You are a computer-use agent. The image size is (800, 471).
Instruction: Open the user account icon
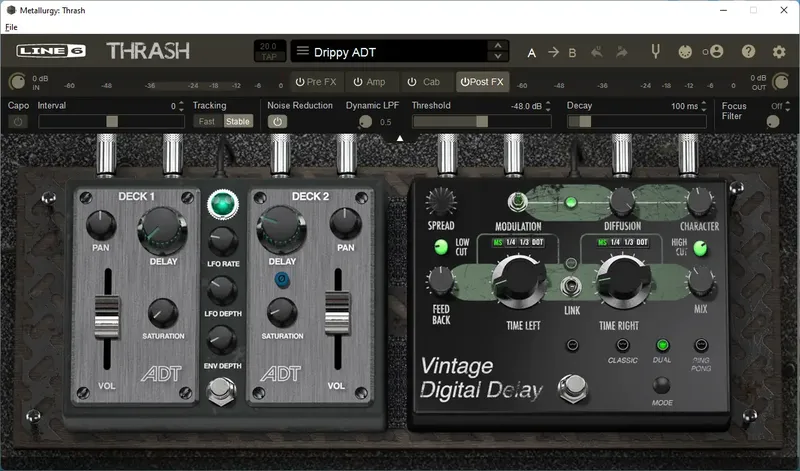(x=716, y=52)
